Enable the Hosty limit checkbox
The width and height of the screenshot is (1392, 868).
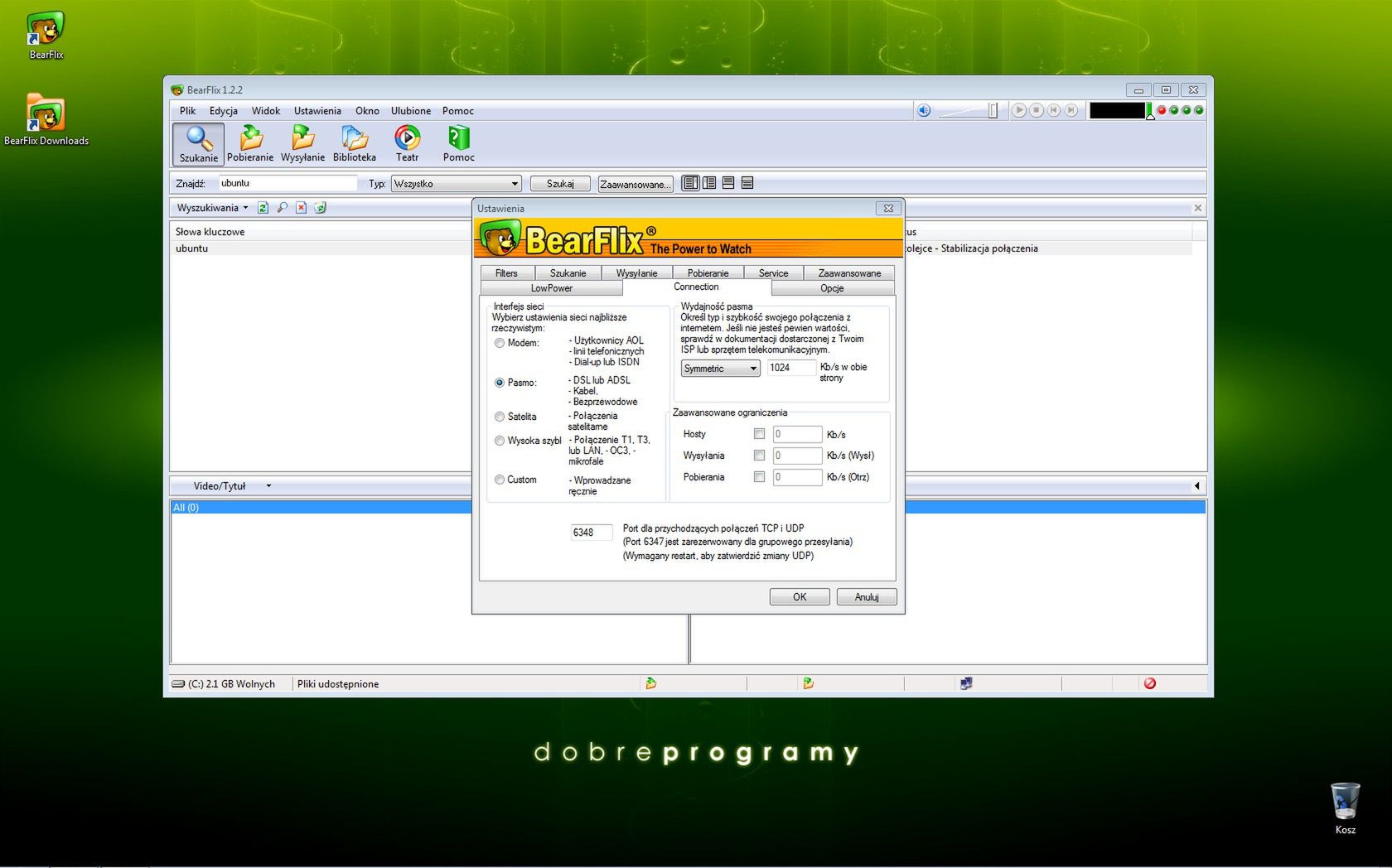pyautogui.click(x=759, y=434)
